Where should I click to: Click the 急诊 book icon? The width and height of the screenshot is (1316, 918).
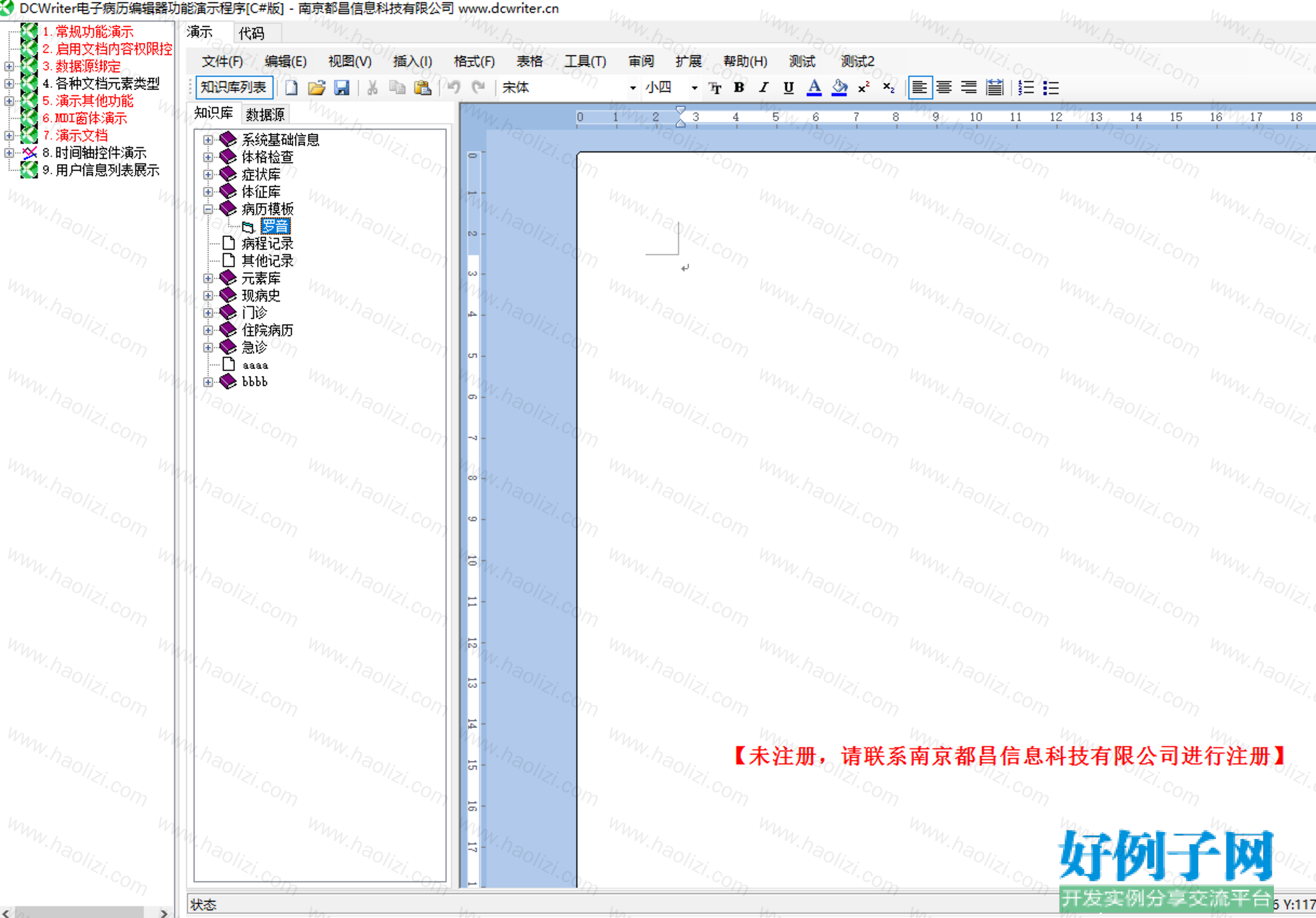[228, 347]
